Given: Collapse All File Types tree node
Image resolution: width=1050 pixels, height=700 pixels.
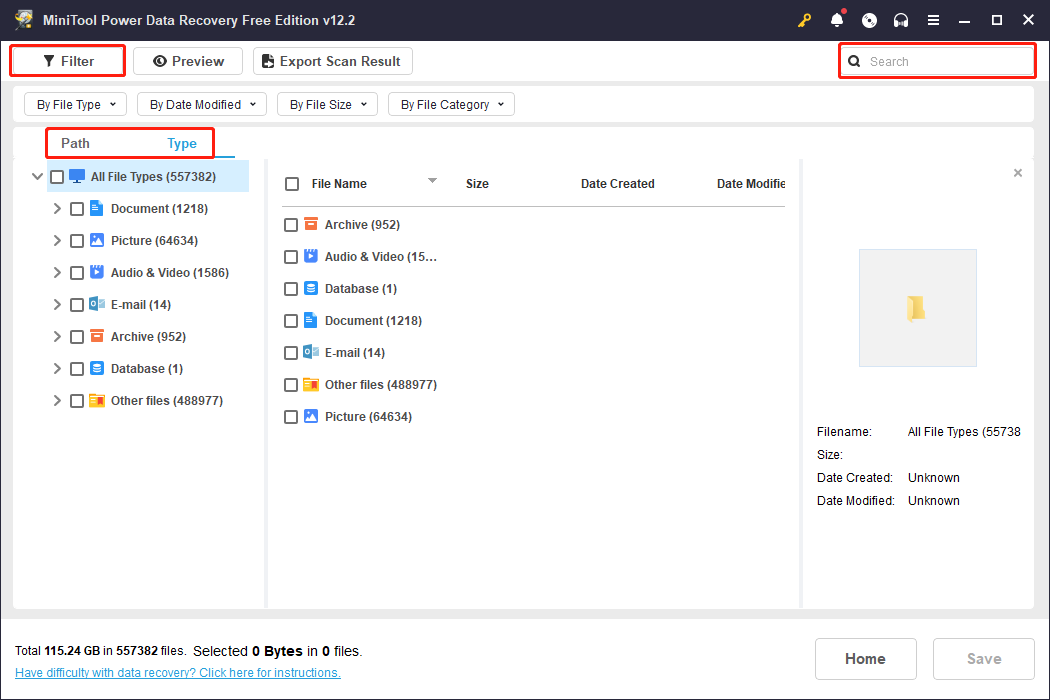Looking at the screenshot, I should [x=38, y=177].
